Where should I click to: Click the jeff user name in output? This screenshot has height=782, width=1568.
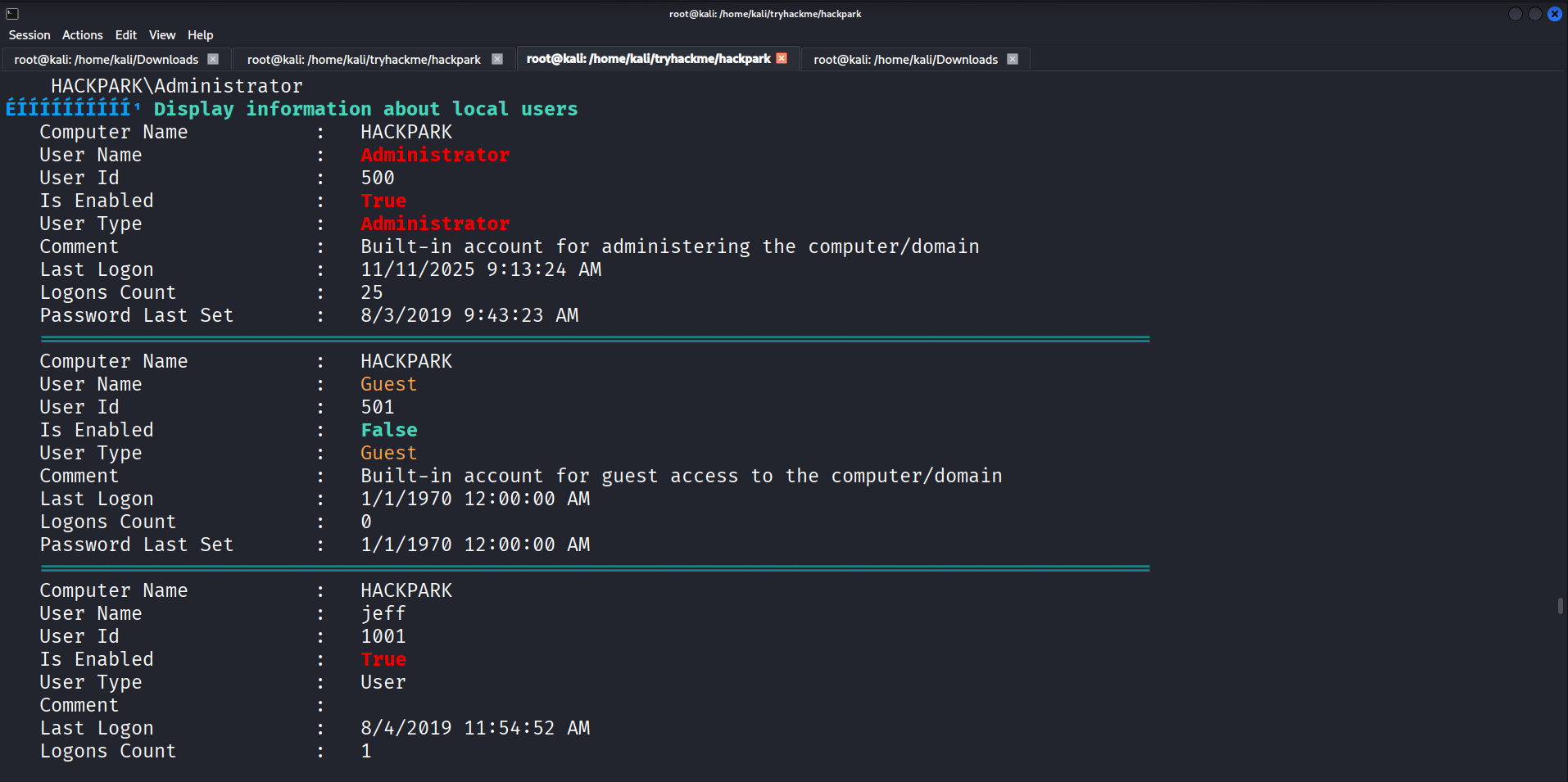point(383,613)
